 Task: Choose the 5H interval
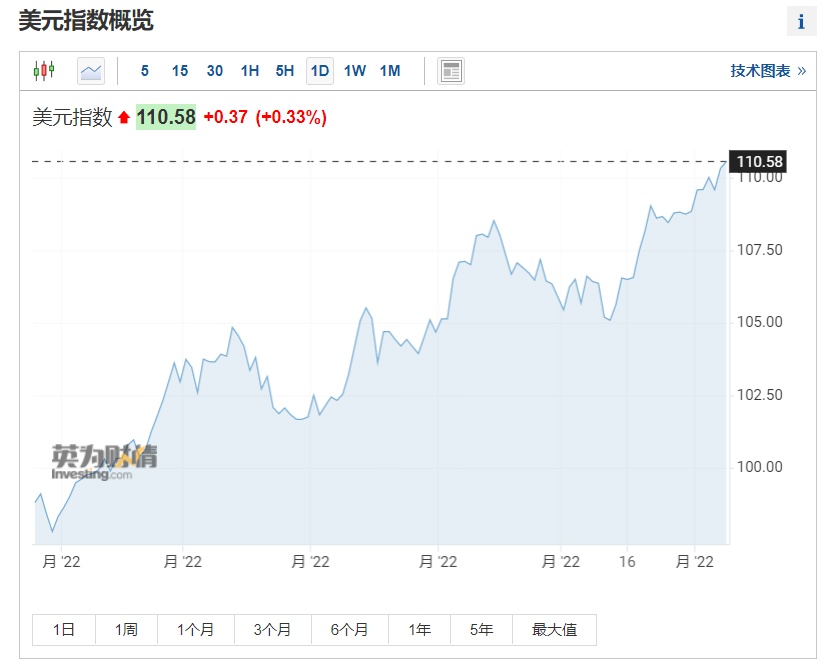(285, 71)
